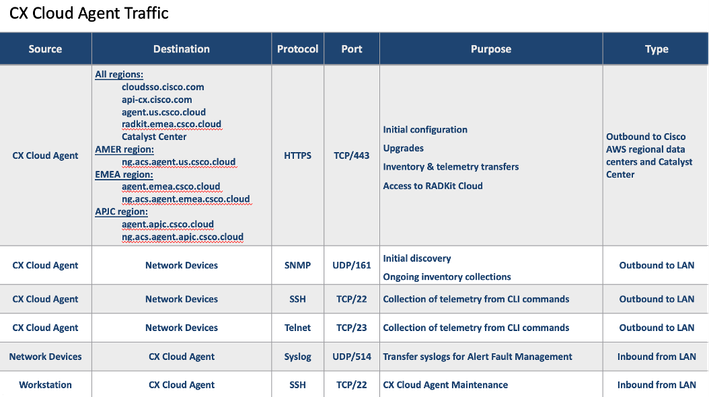Click the "api-cx.cisco.com" hostname
Viewport: 709px width, 397px height.
pyautogui.click(x=157, y=99)
